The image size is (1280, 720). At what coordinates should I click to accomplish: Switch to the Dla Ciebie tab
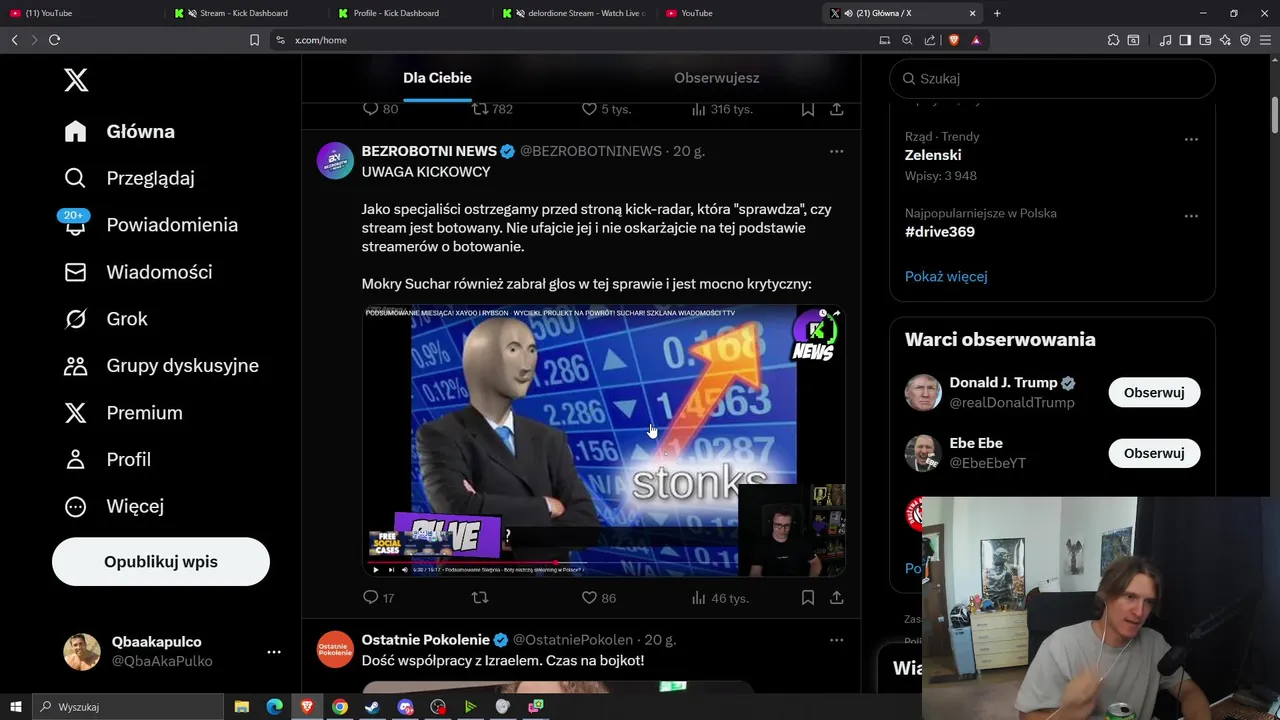pyautogui.click(x=437, y=78)
